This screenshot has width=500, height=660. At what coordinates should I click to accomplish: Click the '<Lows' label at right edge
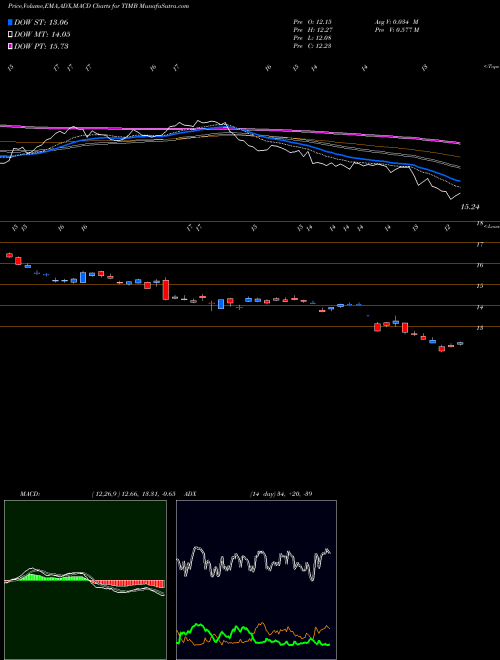(491, 226)
